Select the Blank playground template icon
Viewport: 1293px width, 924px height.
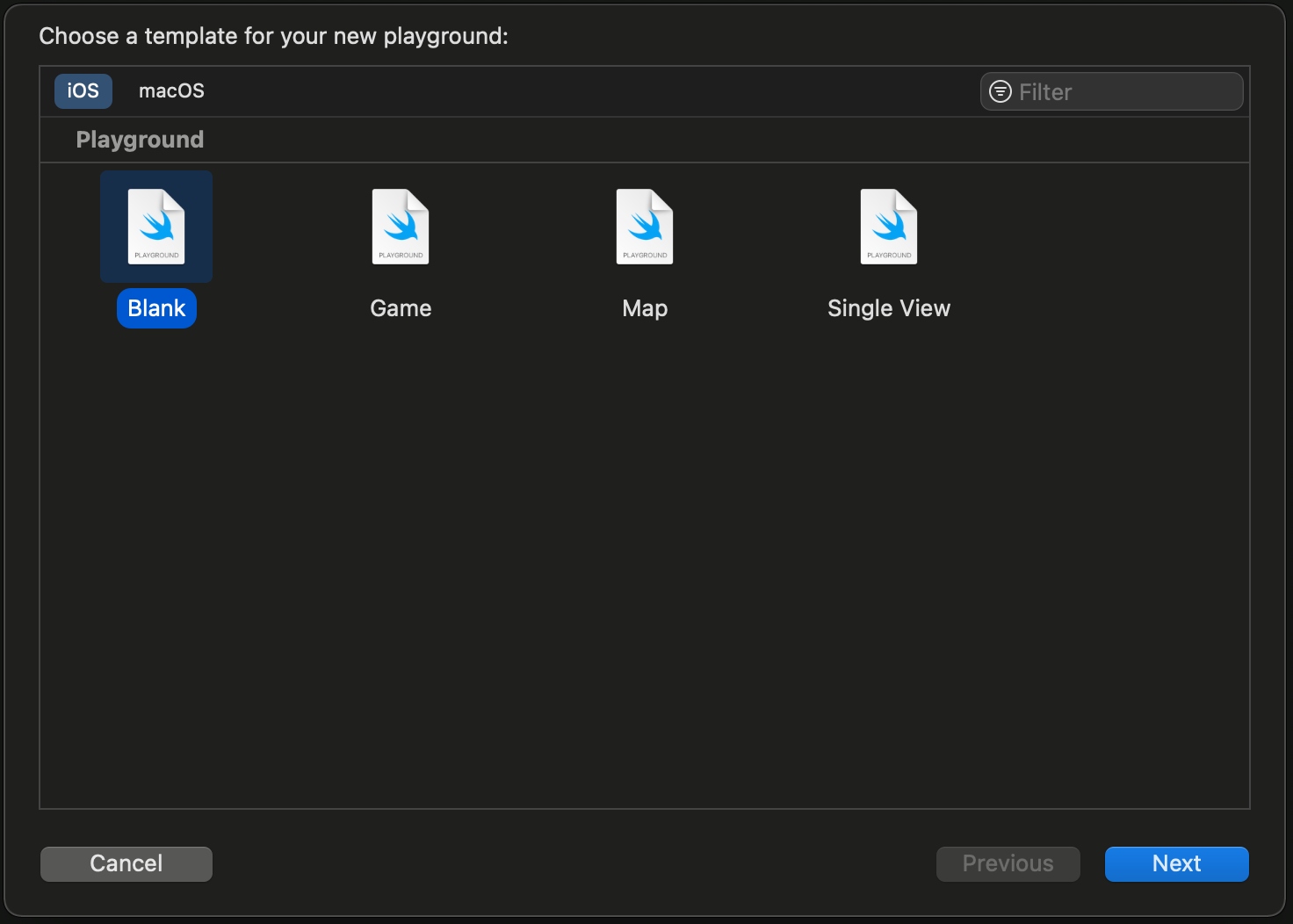156,227
